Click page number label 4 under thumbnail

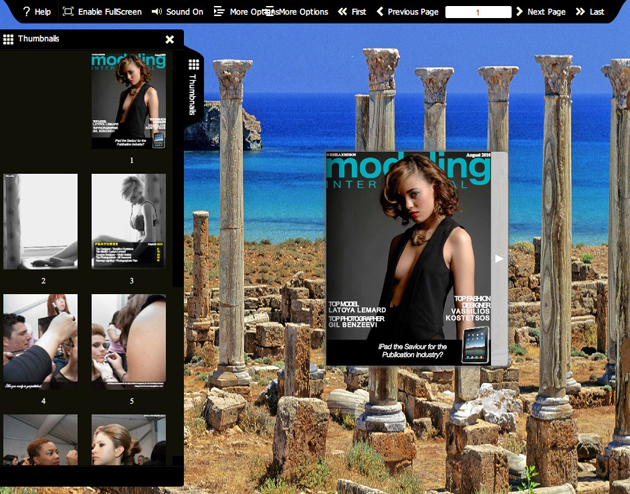tap(43, 401)
